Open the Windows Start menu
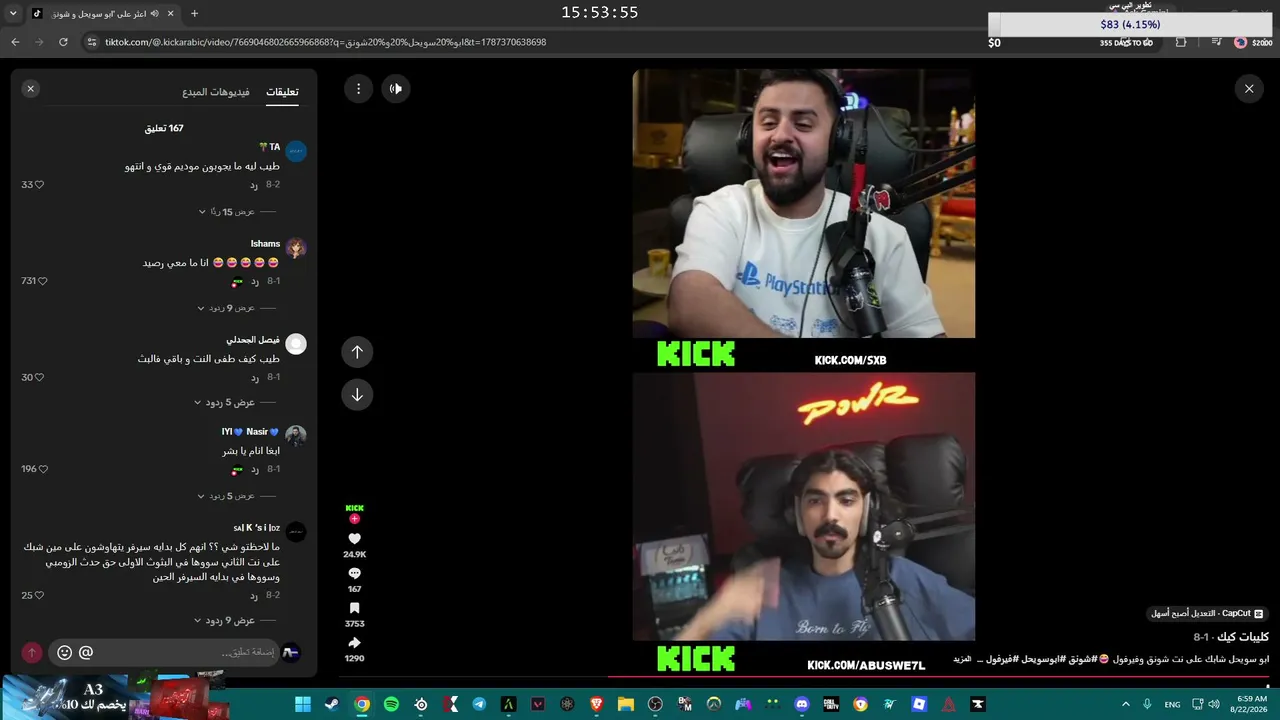This screenshot has height=720, width=1280. [302, 704]
